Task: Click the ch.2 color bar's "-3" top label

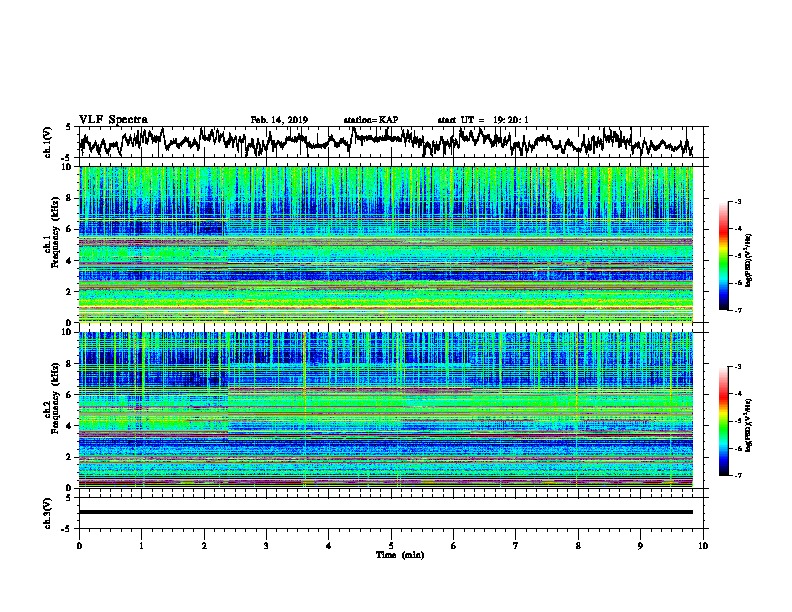Action: pyautogui.click(x=738, y=367)
